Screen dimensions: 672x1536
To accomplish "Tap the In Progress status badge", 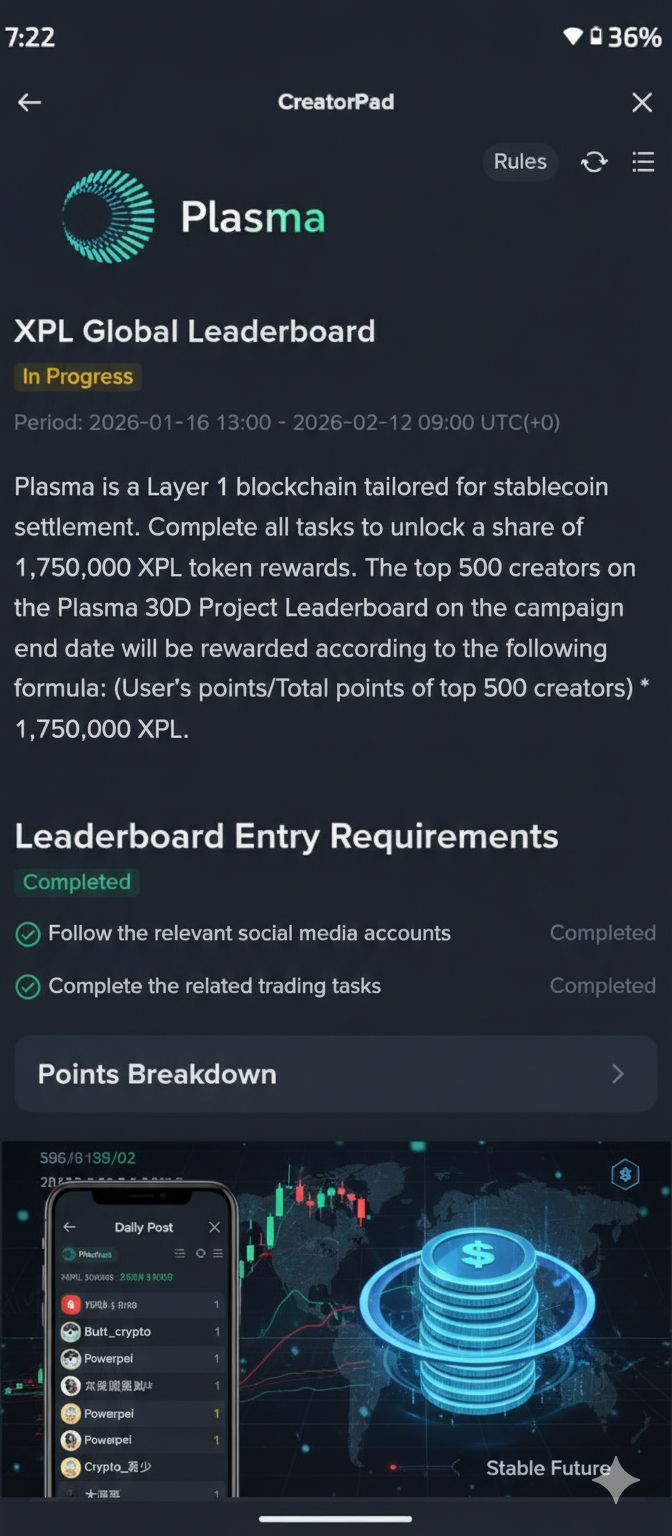I will point(78,377).
